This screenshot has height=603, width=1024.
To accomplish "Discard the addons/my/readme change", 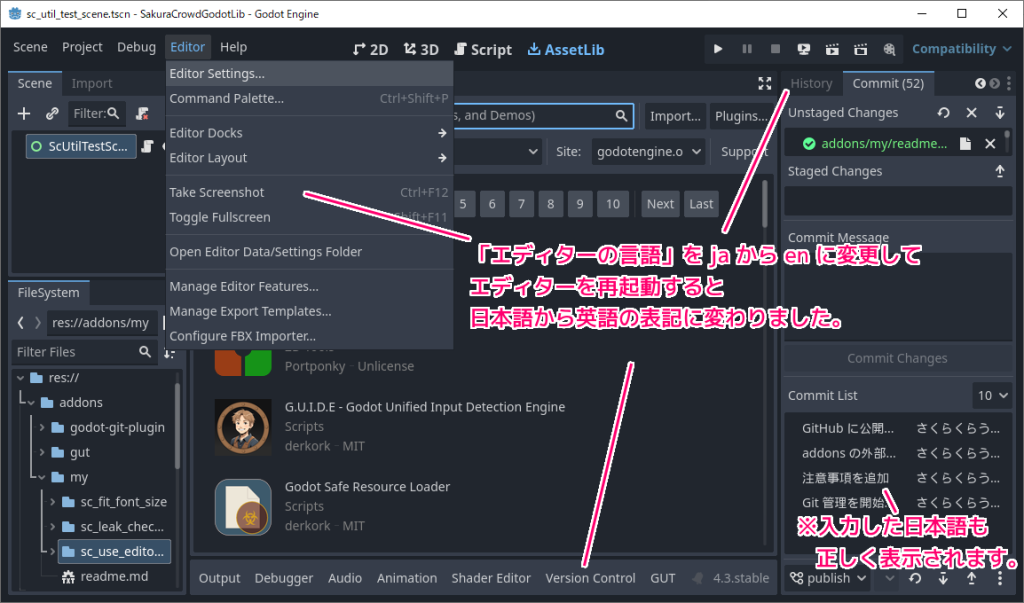I will pyautogui.click(x=990, y=144).
